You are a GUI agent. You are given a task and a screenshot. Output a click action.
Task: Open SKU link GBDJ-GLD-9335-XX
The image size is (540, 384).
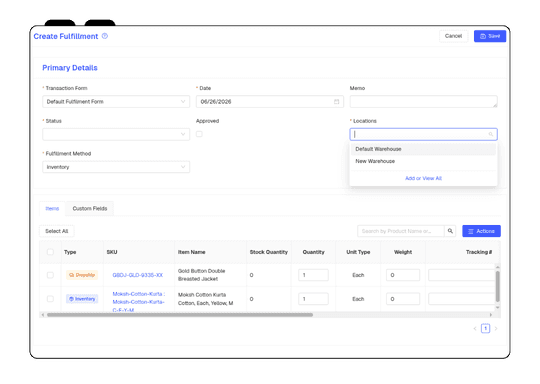pyautogui.click(x=138, y=275)
